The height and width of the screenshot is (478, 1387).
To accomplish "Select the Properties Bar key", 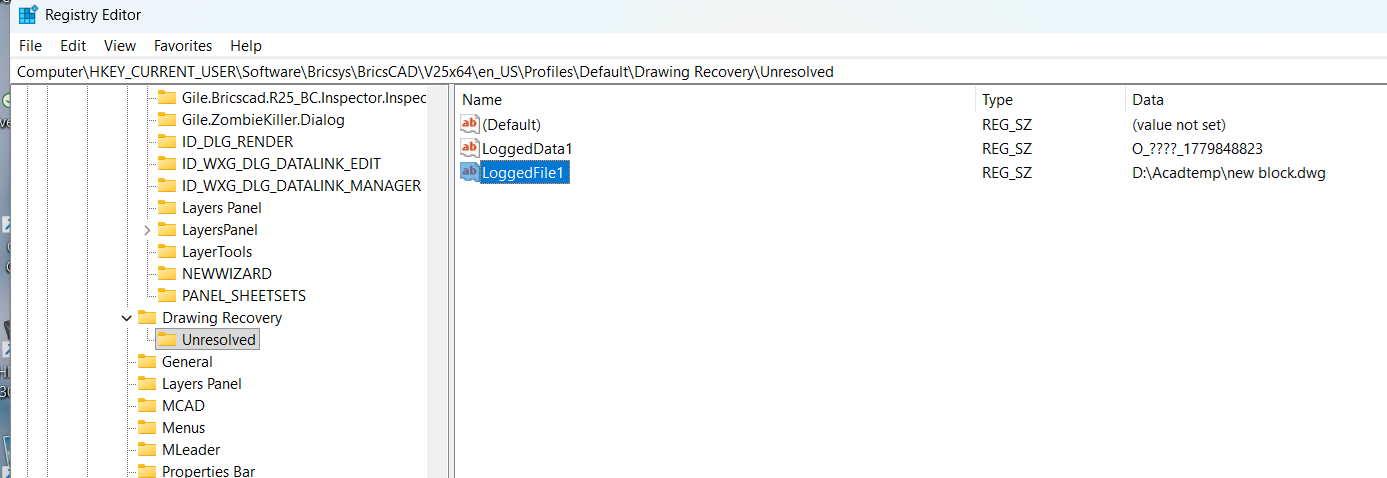I will (x=208, y=471).
